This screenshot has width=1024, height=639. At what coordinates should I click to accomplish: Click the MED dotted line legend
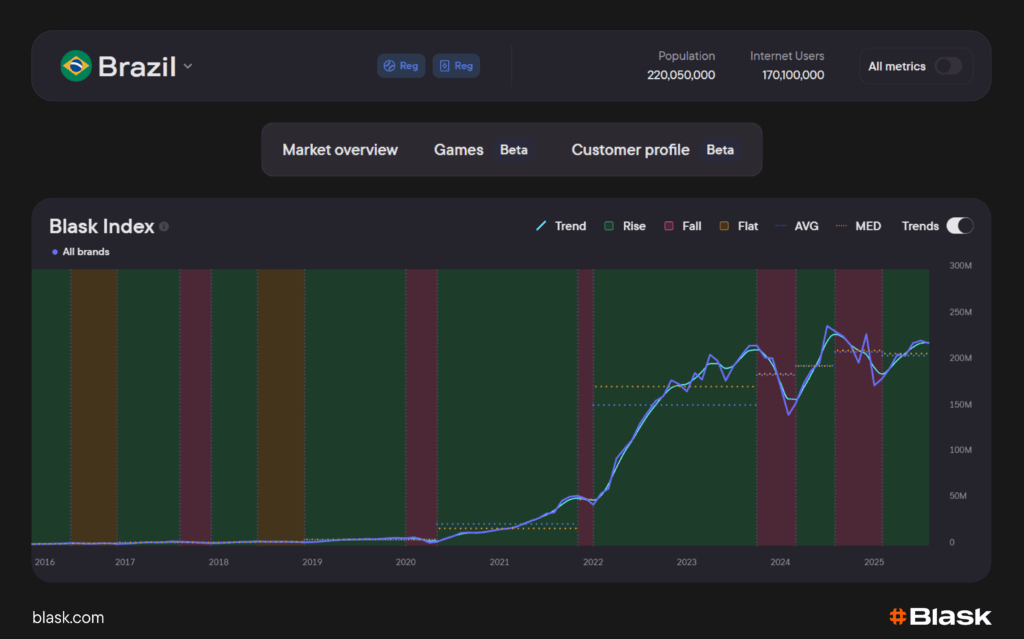[x=841, y=226]
